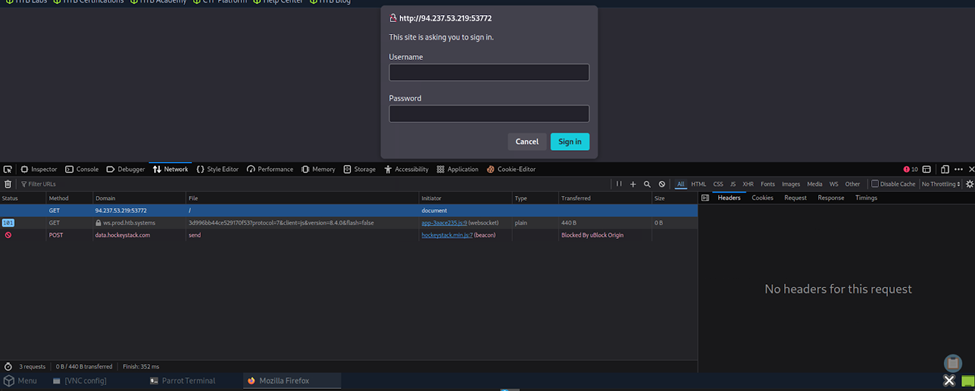Show the Cookies details tab
The image size is (975, 391).
[762, 198]
